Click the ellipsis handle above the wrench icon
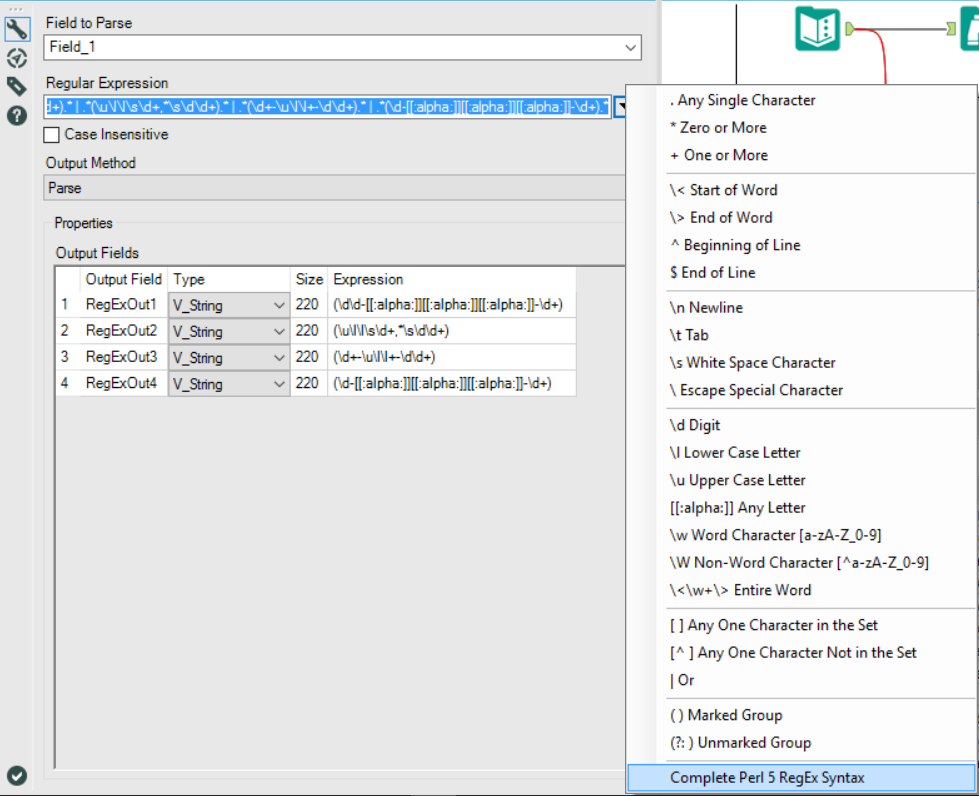The height and width of the screenshot is (796, 979). [x=16, y=8]
